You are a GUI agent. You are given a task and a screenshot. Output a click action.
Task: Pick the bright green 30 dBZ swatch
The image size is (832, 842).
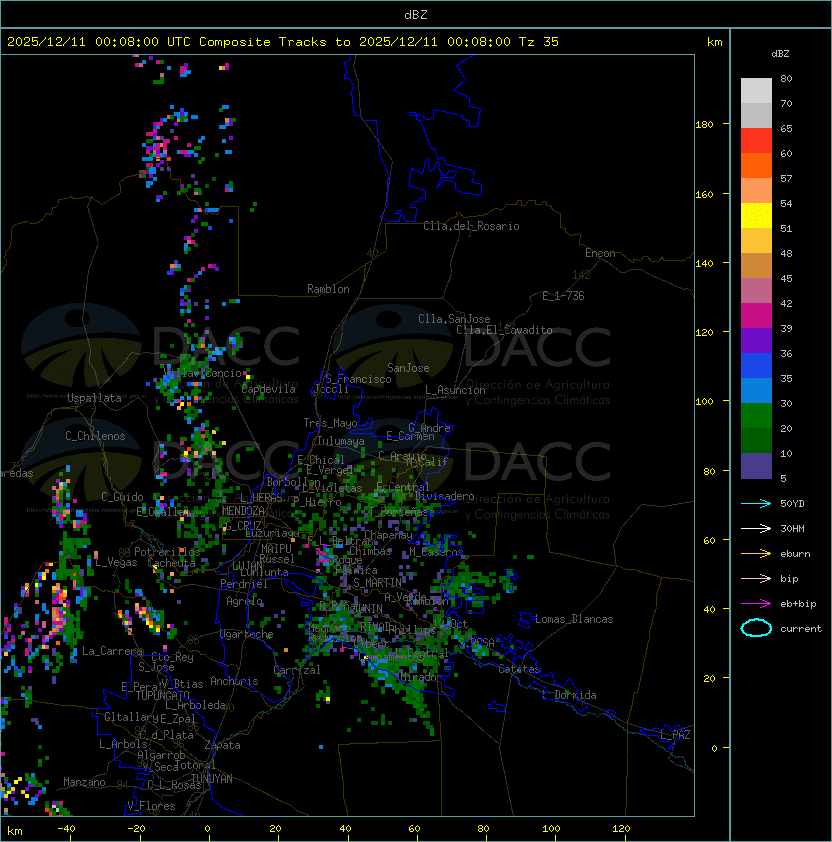coord(756,415)
